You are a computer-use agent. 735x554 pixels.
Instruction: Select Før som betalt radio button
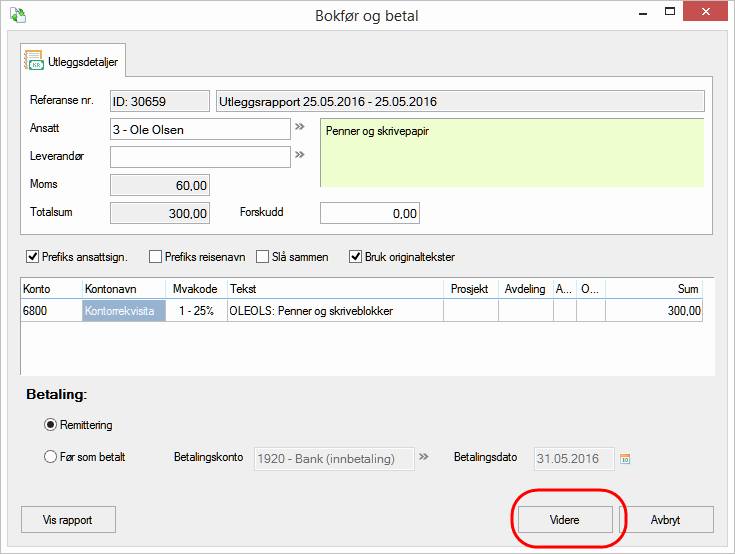click(51, 458)
